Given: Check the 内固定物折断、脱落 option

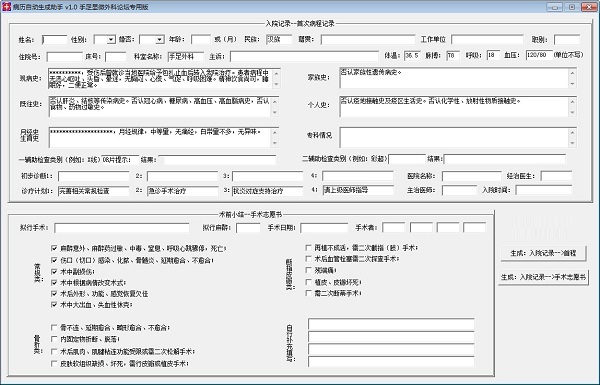Looking at the screenshot, I should (54, 339).
